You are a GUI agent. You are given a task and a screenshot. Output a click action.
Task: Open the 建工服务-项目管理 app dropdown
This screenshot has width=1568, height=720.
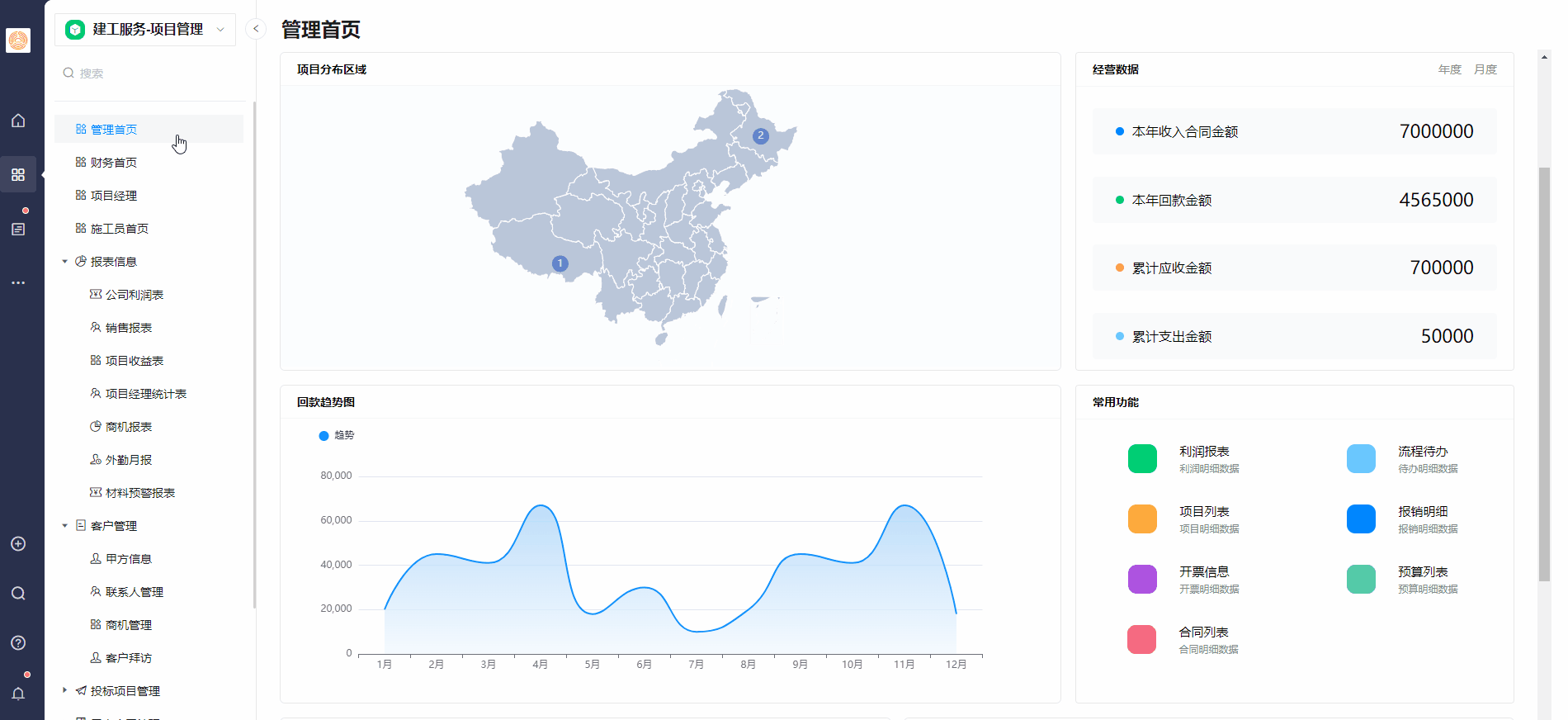(145, 30)
